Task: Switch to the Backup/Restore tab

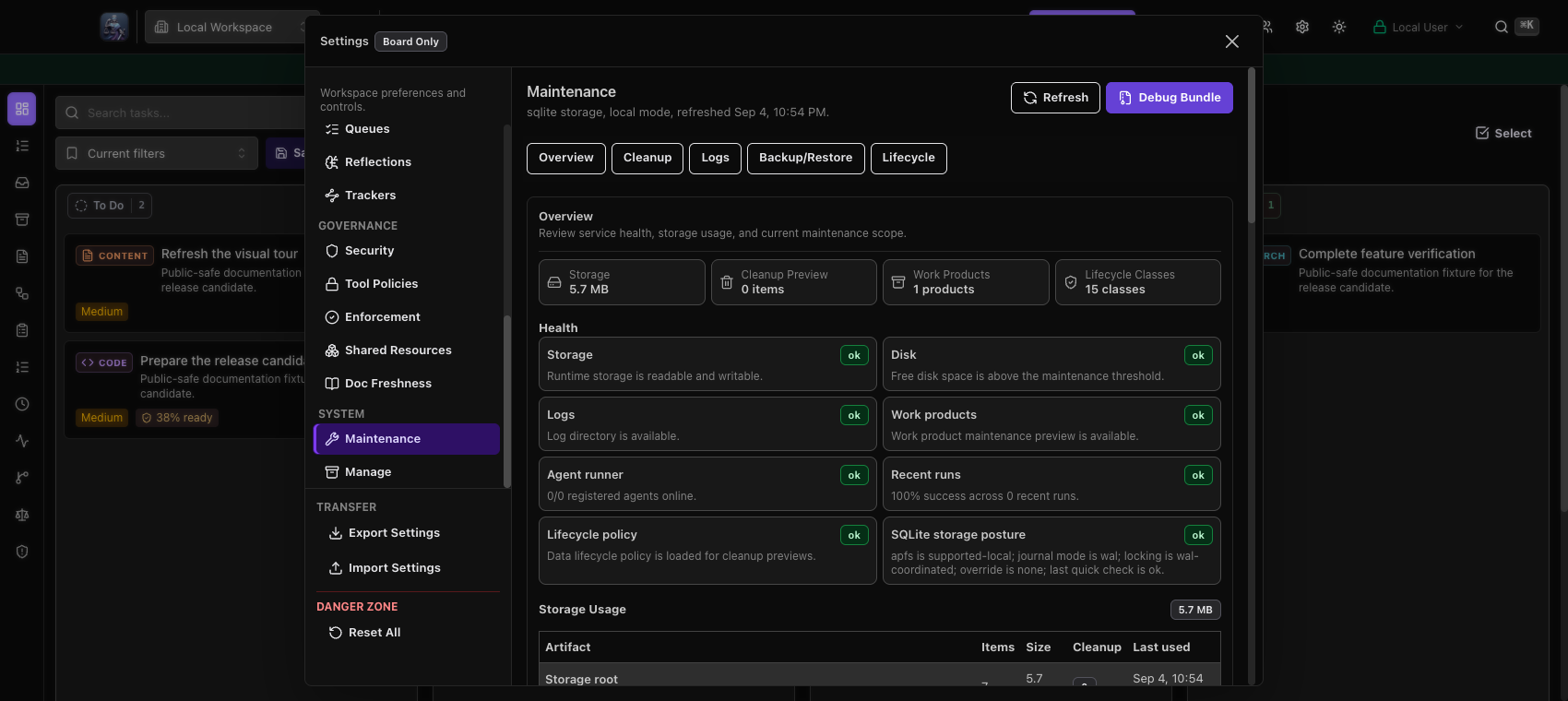Action: (x=805, y=158)
